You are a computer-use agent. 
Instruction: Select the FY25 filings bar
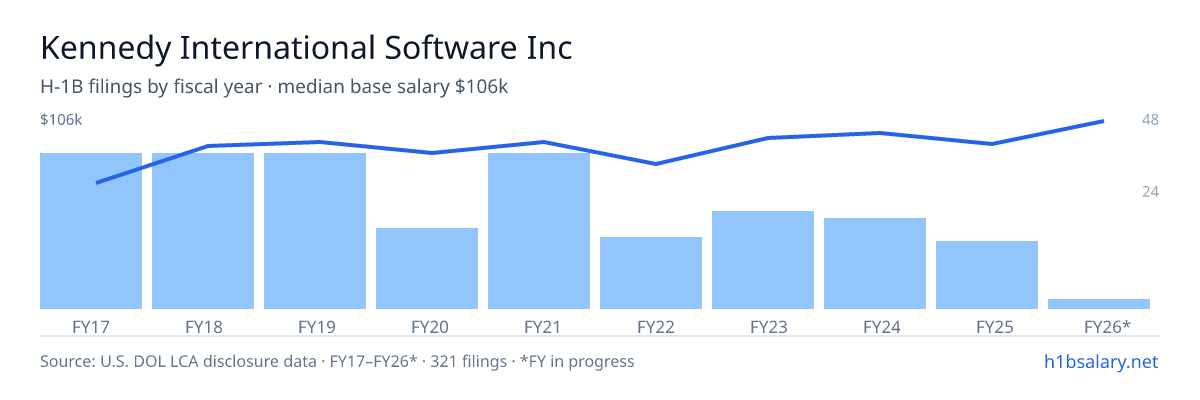987,275
